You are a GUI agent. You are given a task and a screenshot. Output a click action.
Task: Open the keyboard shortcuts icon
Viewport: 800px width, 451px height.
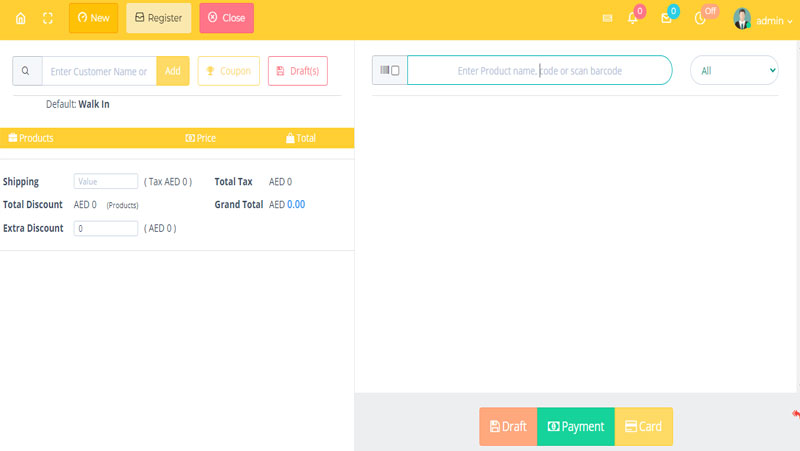coord(607,18)
